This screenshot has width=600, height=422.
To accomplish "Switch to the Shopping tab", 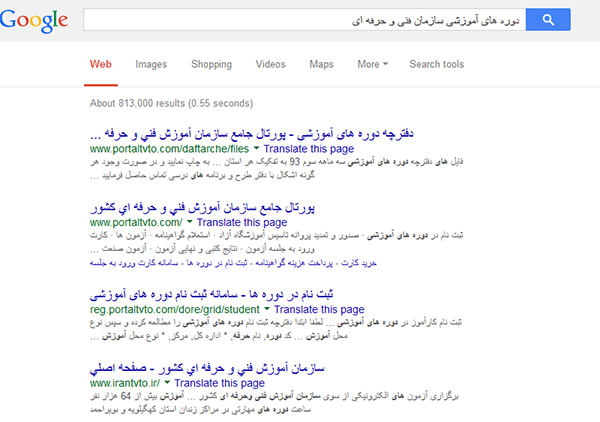I will click(x=211, y=64).
